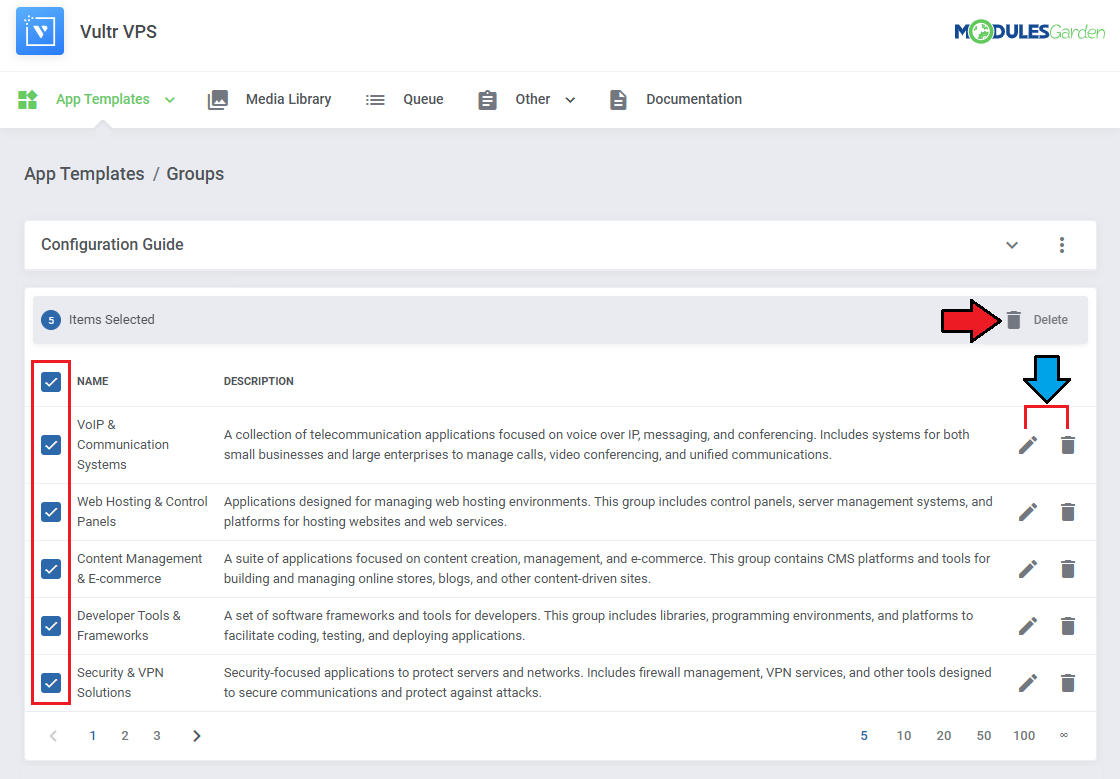The height and width of the screenshot is (779, 1120).
Task: Show 100 items per page
Action: pos(1024,736)
